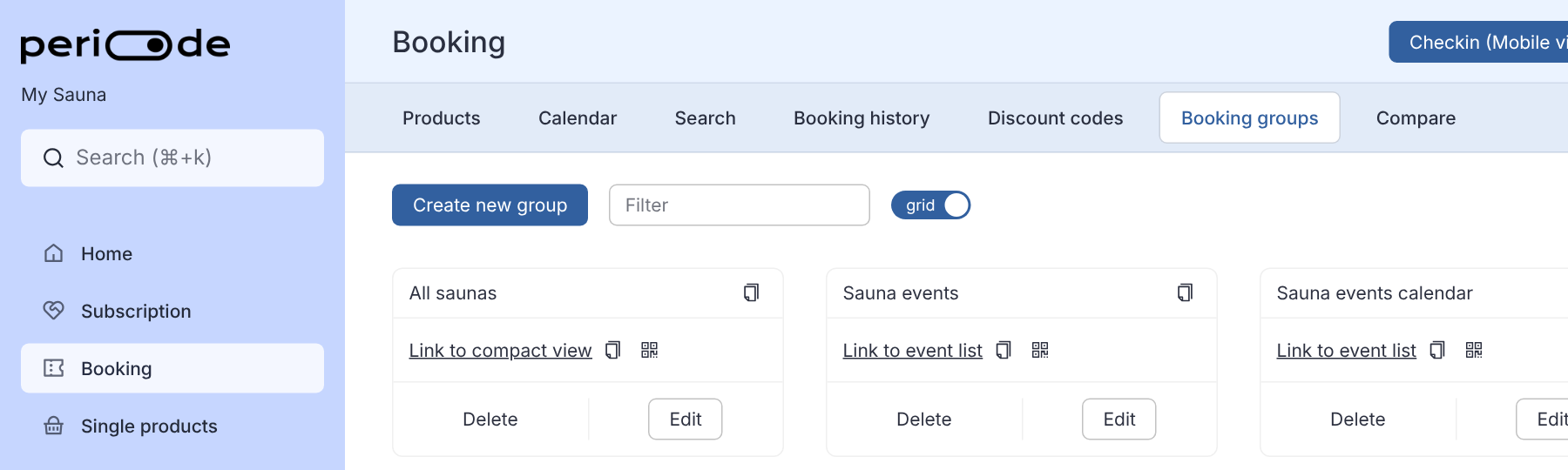This screenshot has width=1568, height=470.
Task: Go to Home in the sidebar
Action: click(x=172, y=253)
